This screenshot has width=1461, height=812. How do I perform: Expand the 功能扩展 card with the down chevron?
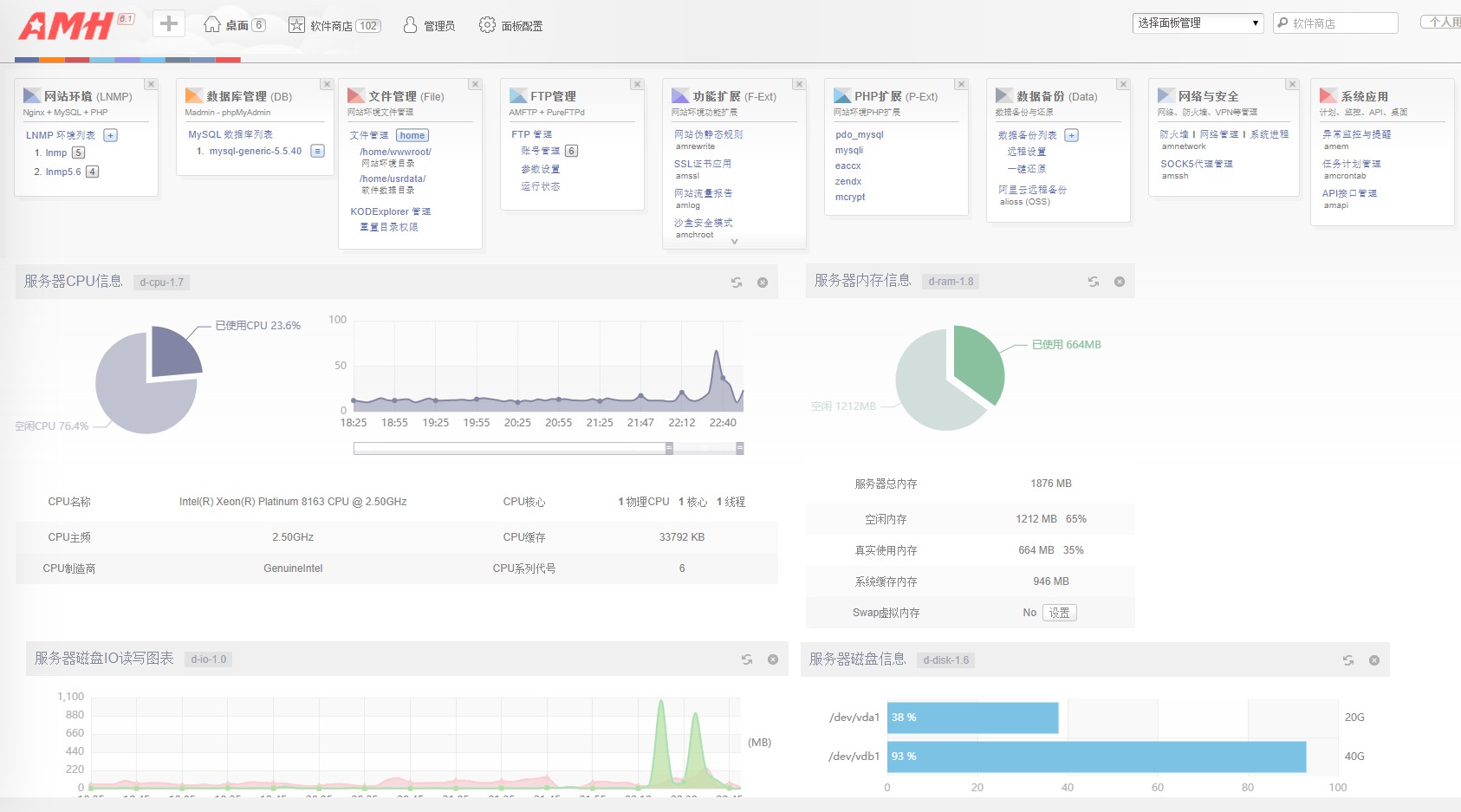pos(734,242)
